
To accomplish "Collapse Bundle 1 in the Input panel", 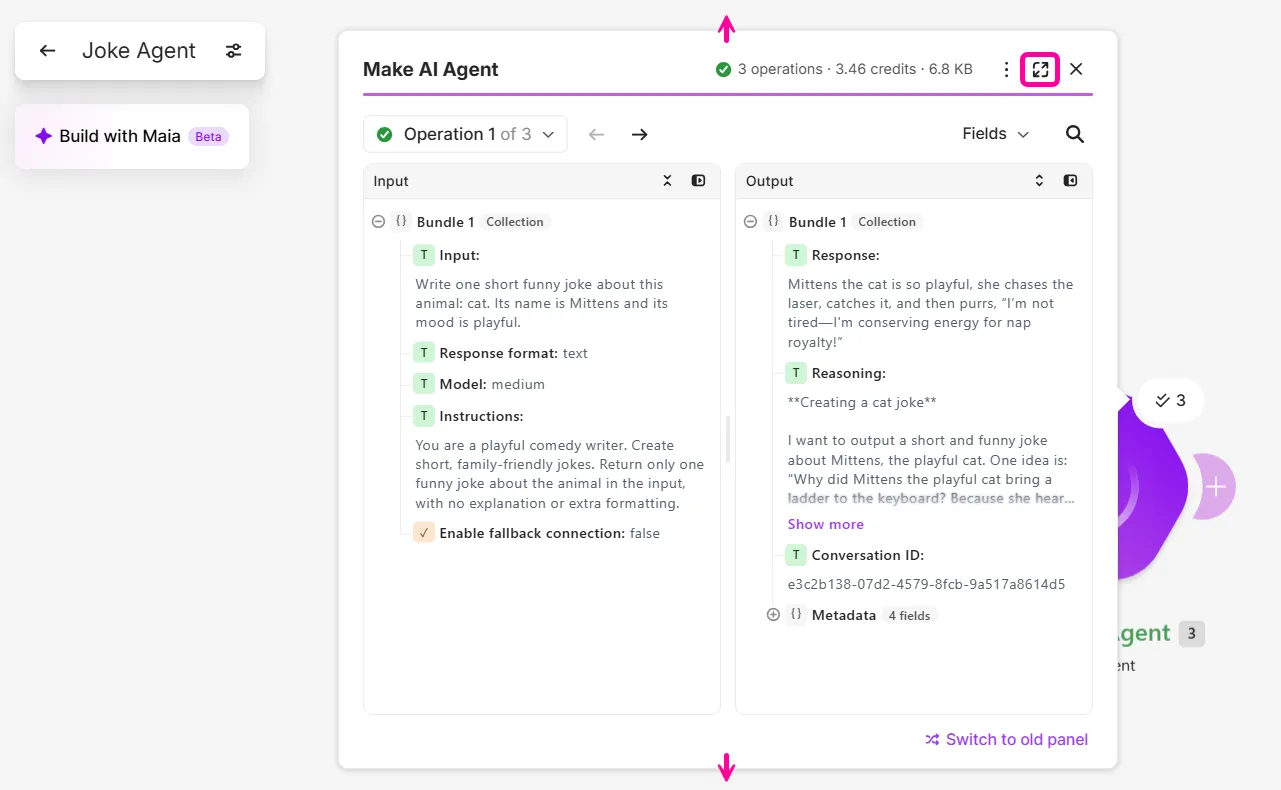I will [378, 222].
